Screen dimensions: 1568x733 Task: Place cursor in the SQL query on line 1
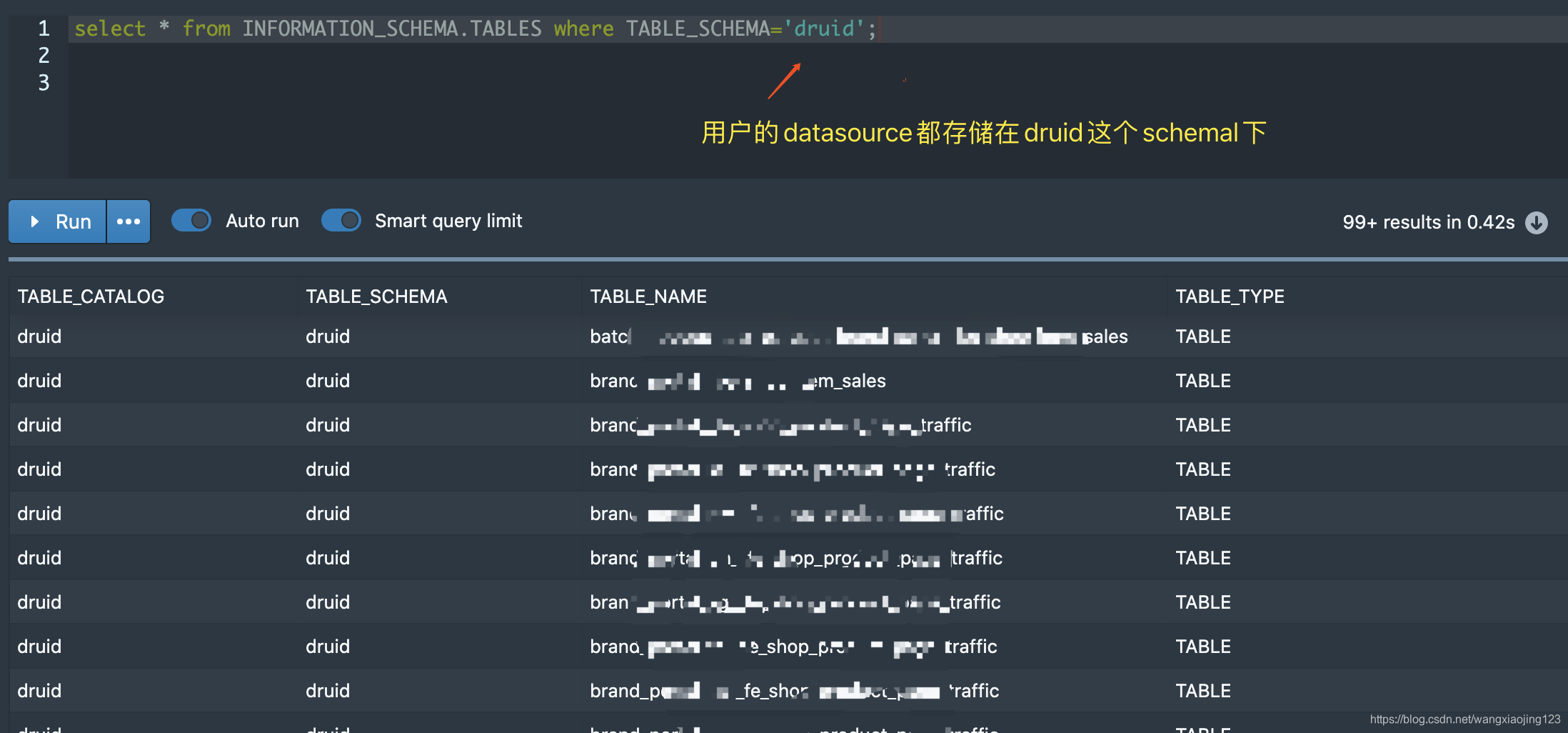(471, 29)
